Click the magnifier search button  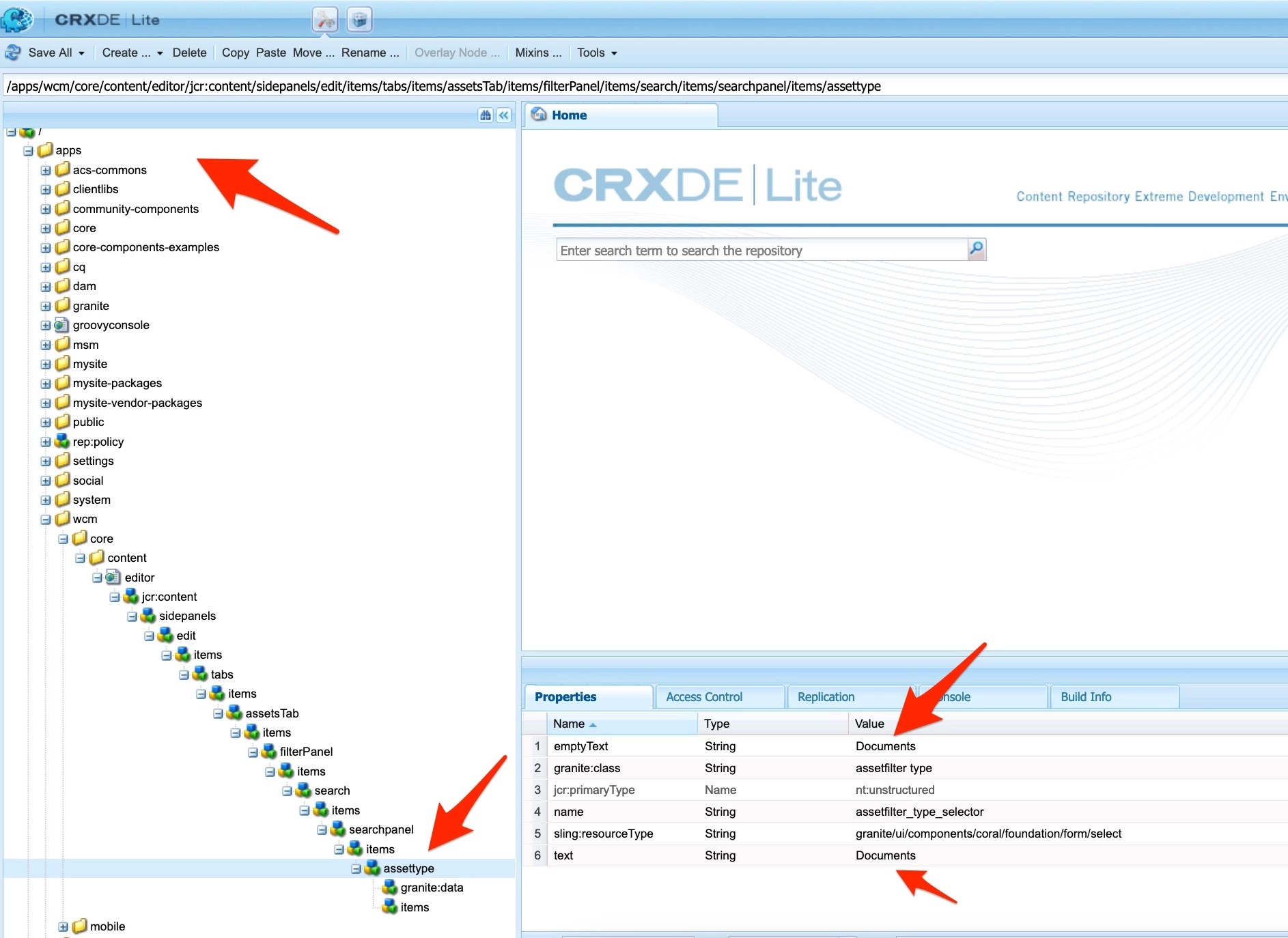(977, 249)
